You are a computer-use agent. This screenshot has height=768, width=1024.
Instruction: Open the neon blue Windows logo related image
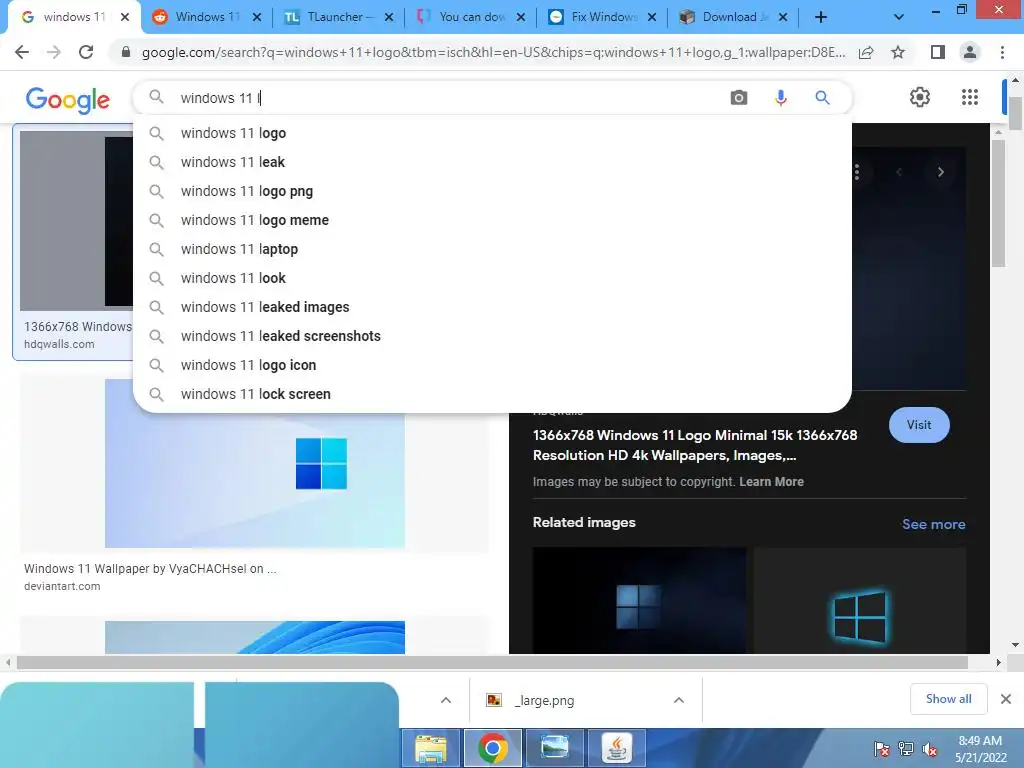point(859,600)
